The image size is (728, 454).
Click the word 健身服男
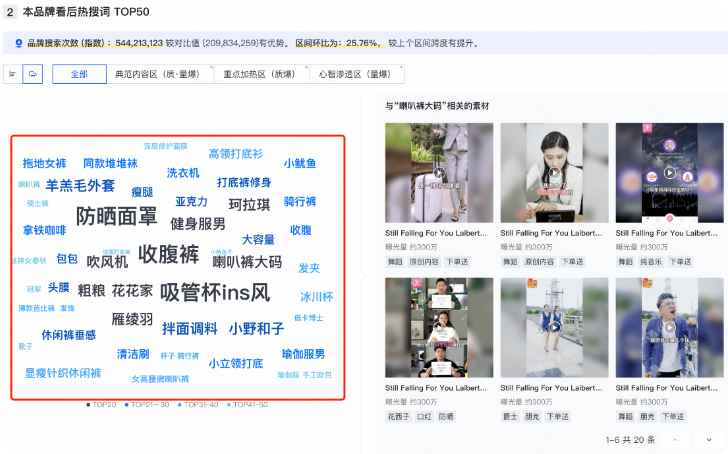pos(198,224)
